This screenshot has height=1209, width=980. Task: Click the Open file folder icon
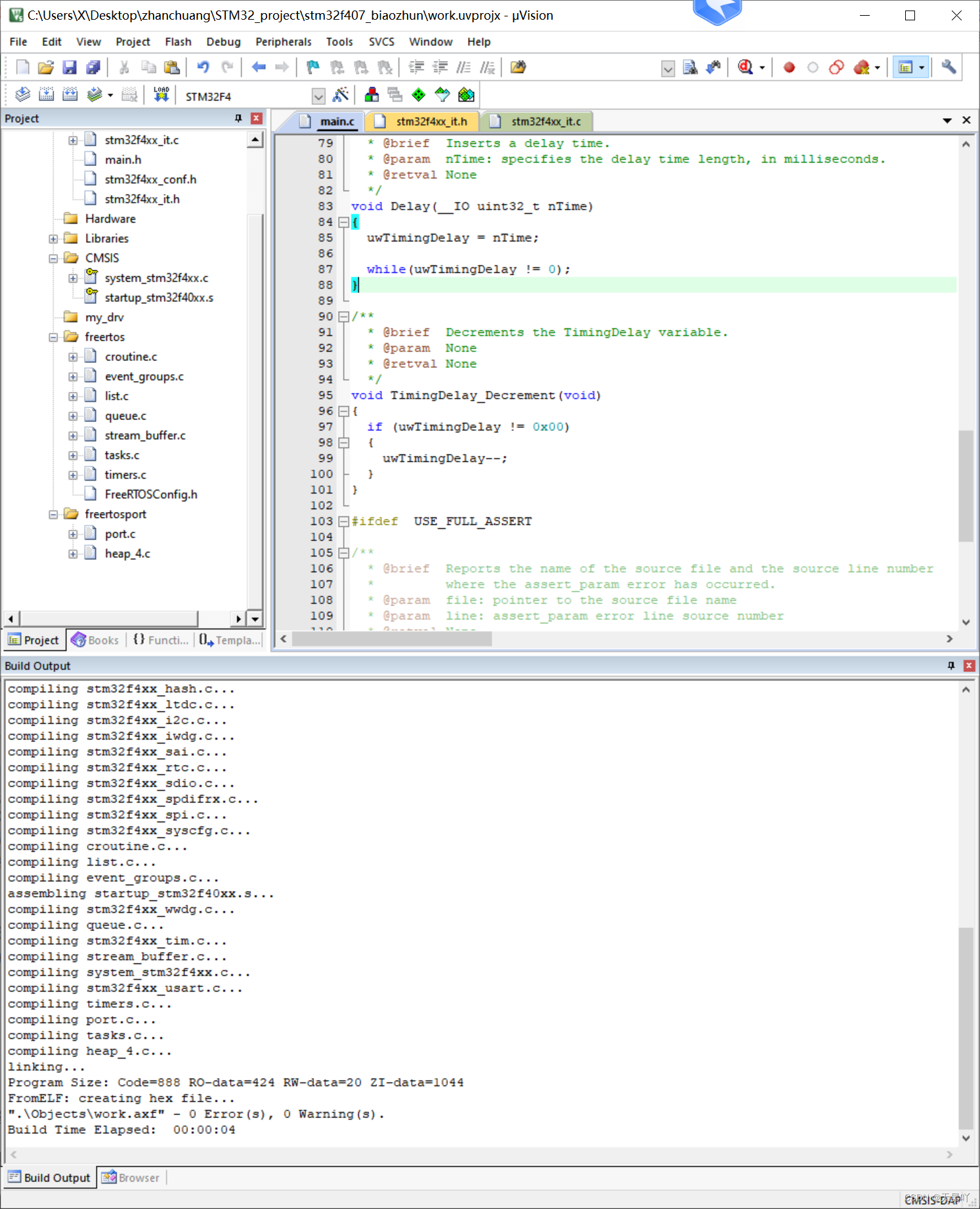[x=45, y=67]
